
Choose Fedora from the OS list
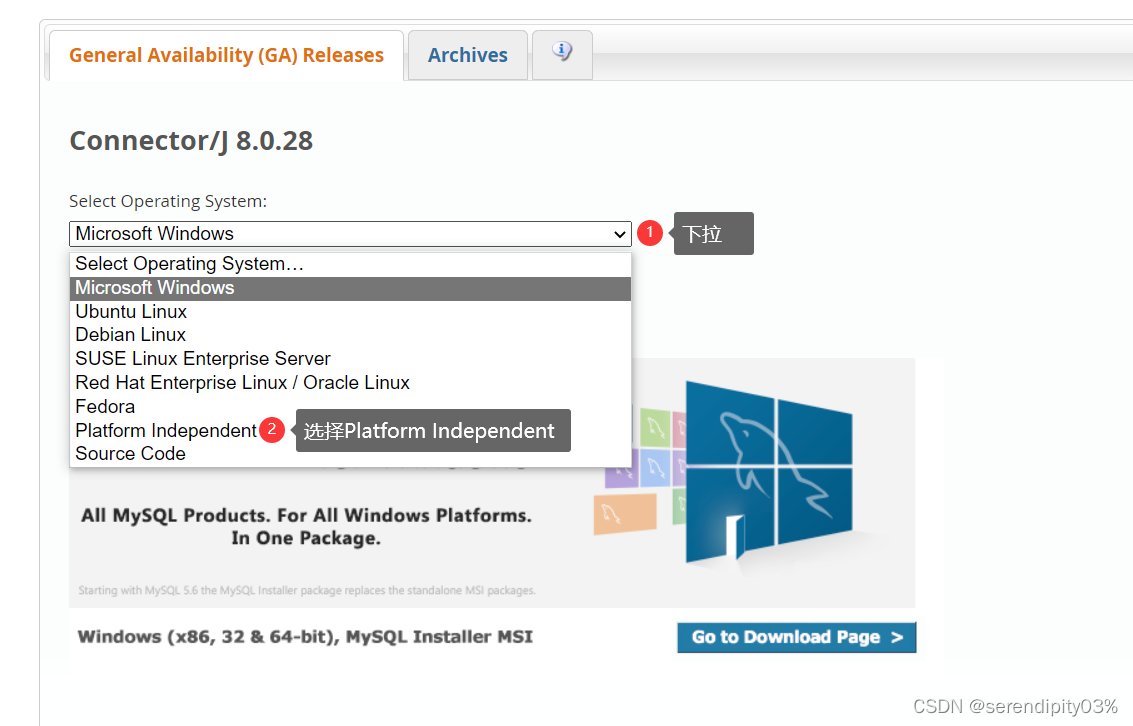pyautogui.click(x=350, y=406)
